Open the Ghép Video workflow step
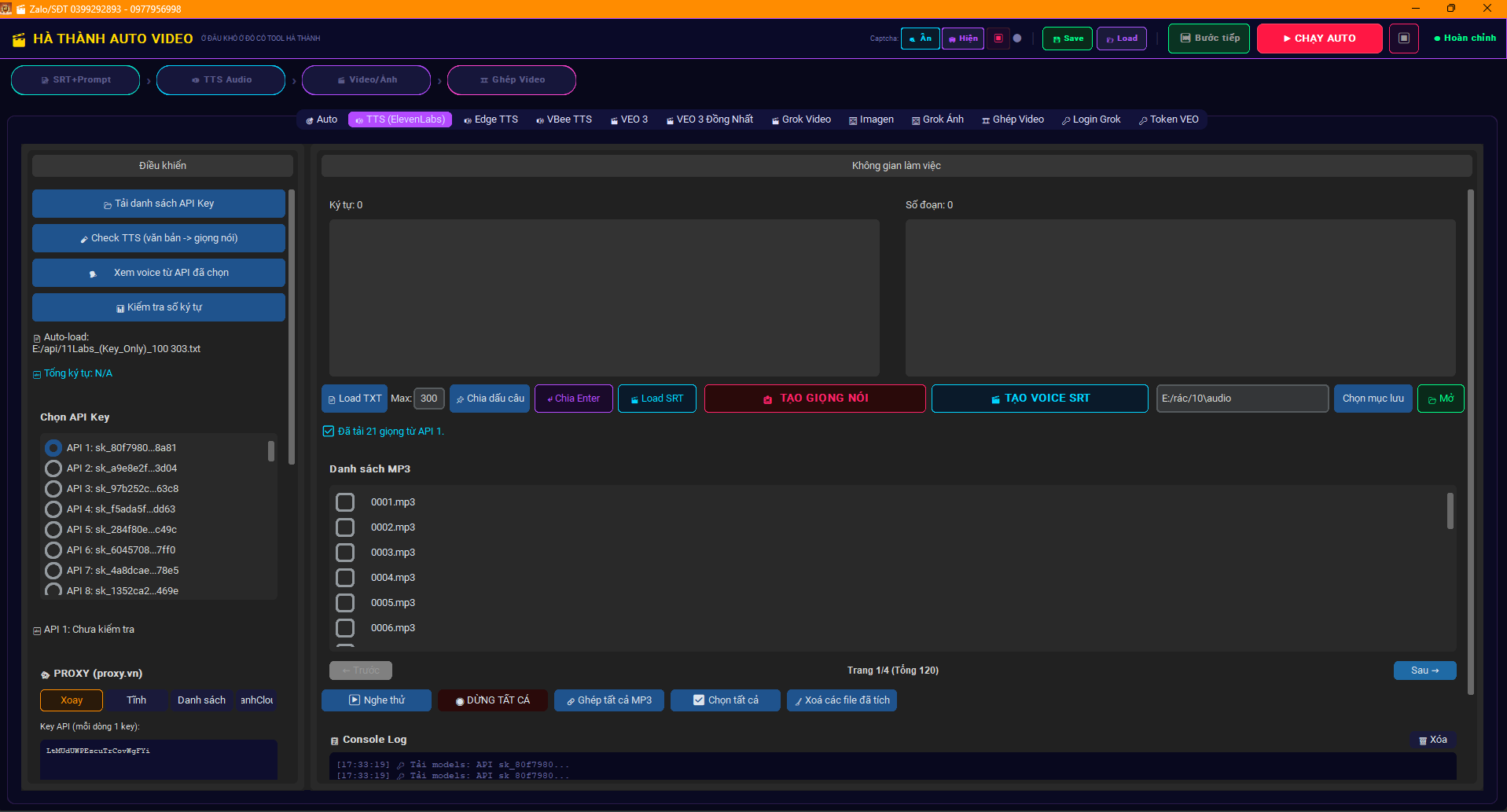The width and height of the screenshot is (1507, 812). click(x=512, y=80)
